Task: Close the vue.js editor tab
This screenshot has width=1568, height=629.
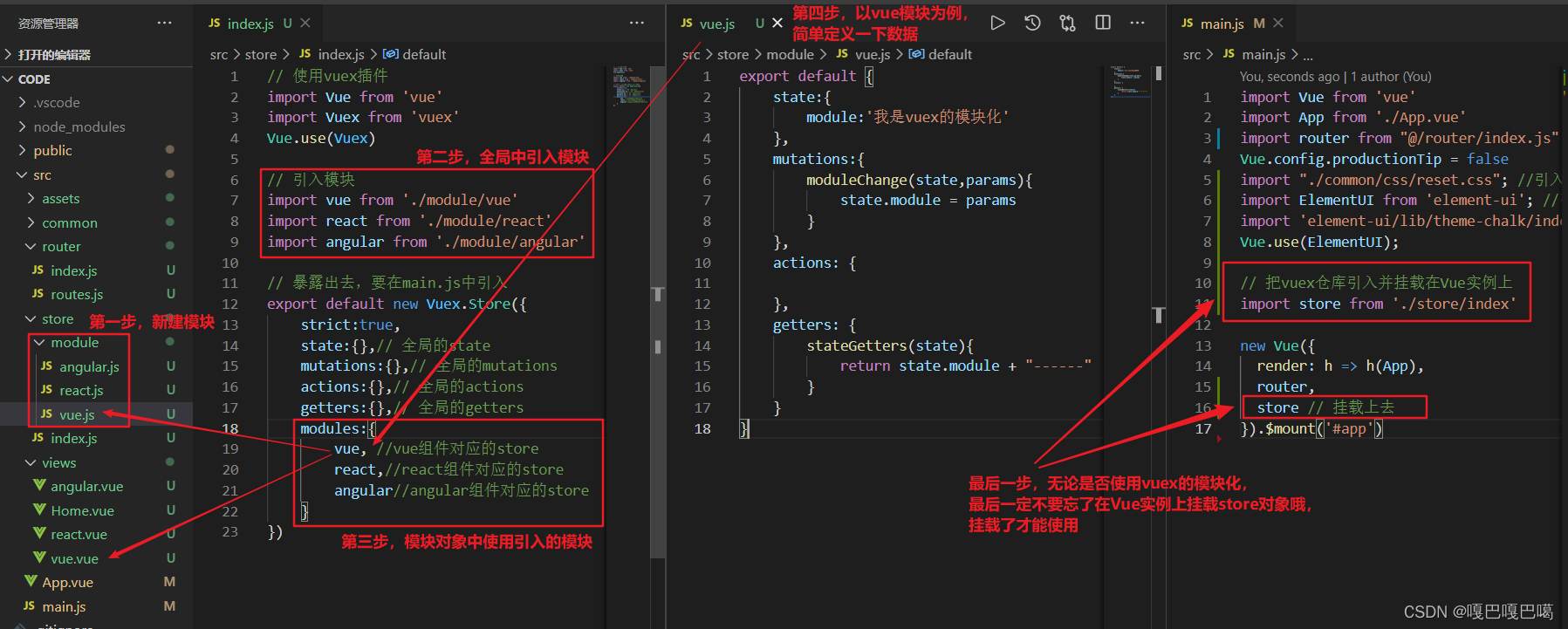Action: click(777, 23)
